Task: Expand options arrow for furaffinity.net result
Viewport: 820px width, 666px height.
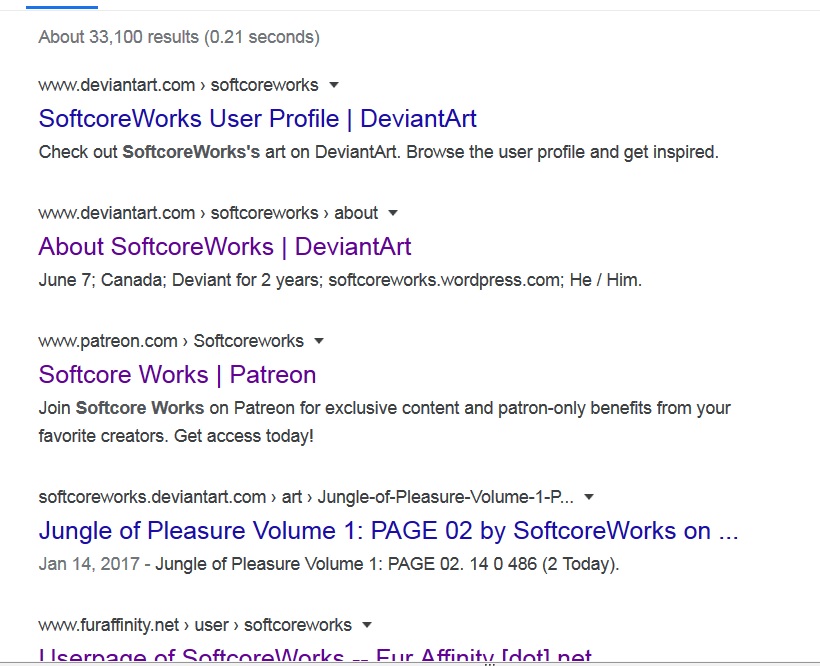Action: tap(367, 625)
